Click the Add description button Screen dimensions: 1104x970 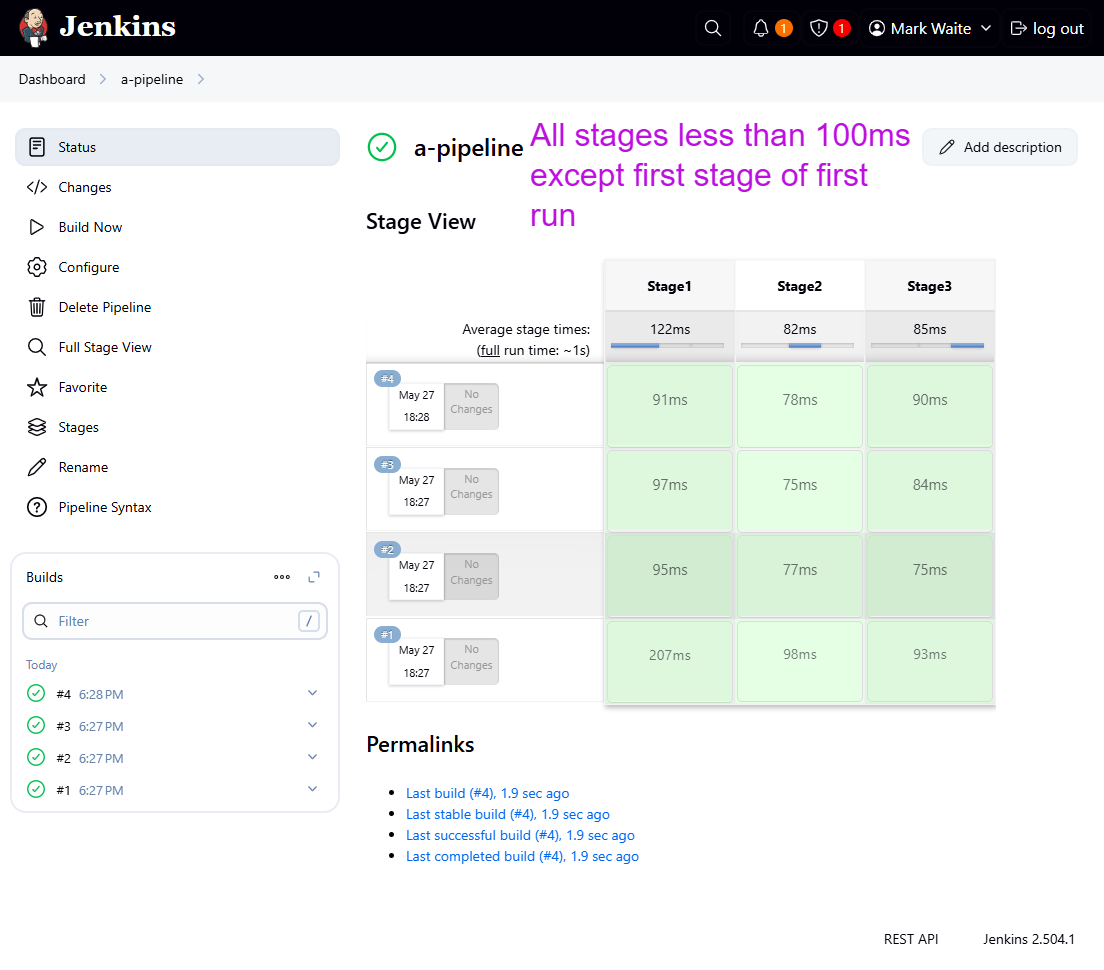(1000, 147)
